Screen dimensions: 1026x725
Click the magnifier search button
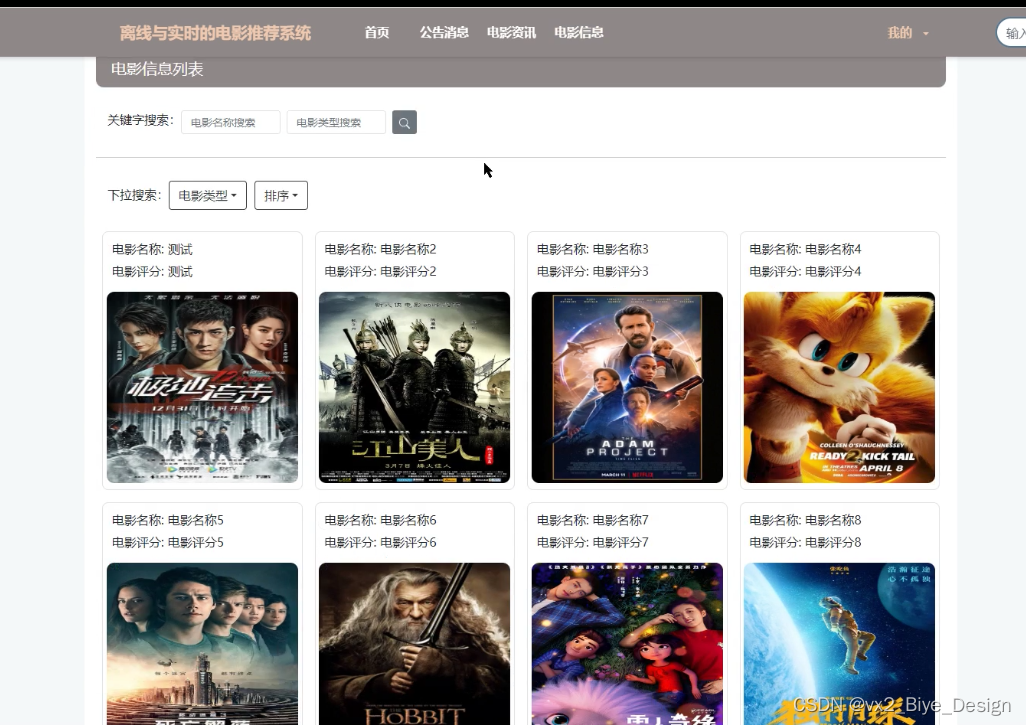pos(404,122)
